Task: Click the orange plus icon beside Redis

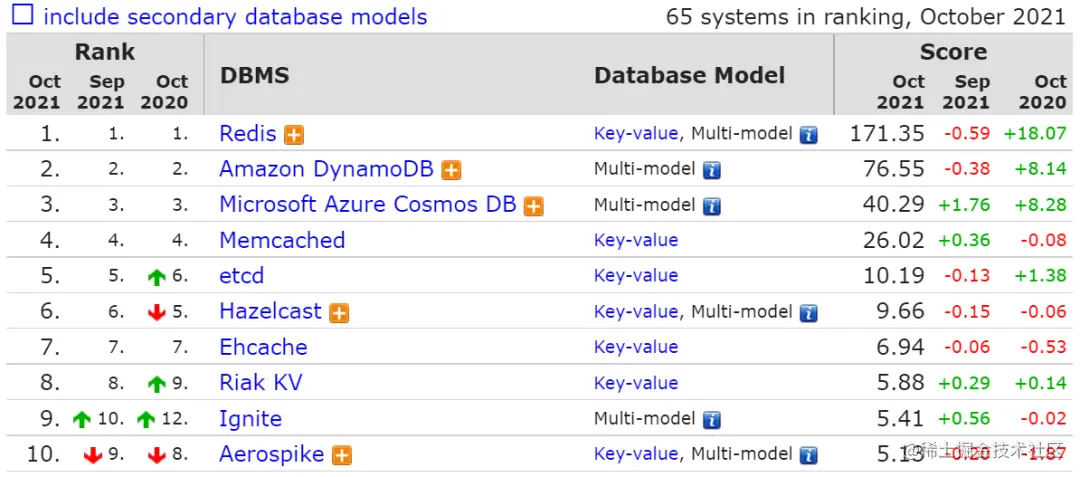Action: click(x=294, y=134)
